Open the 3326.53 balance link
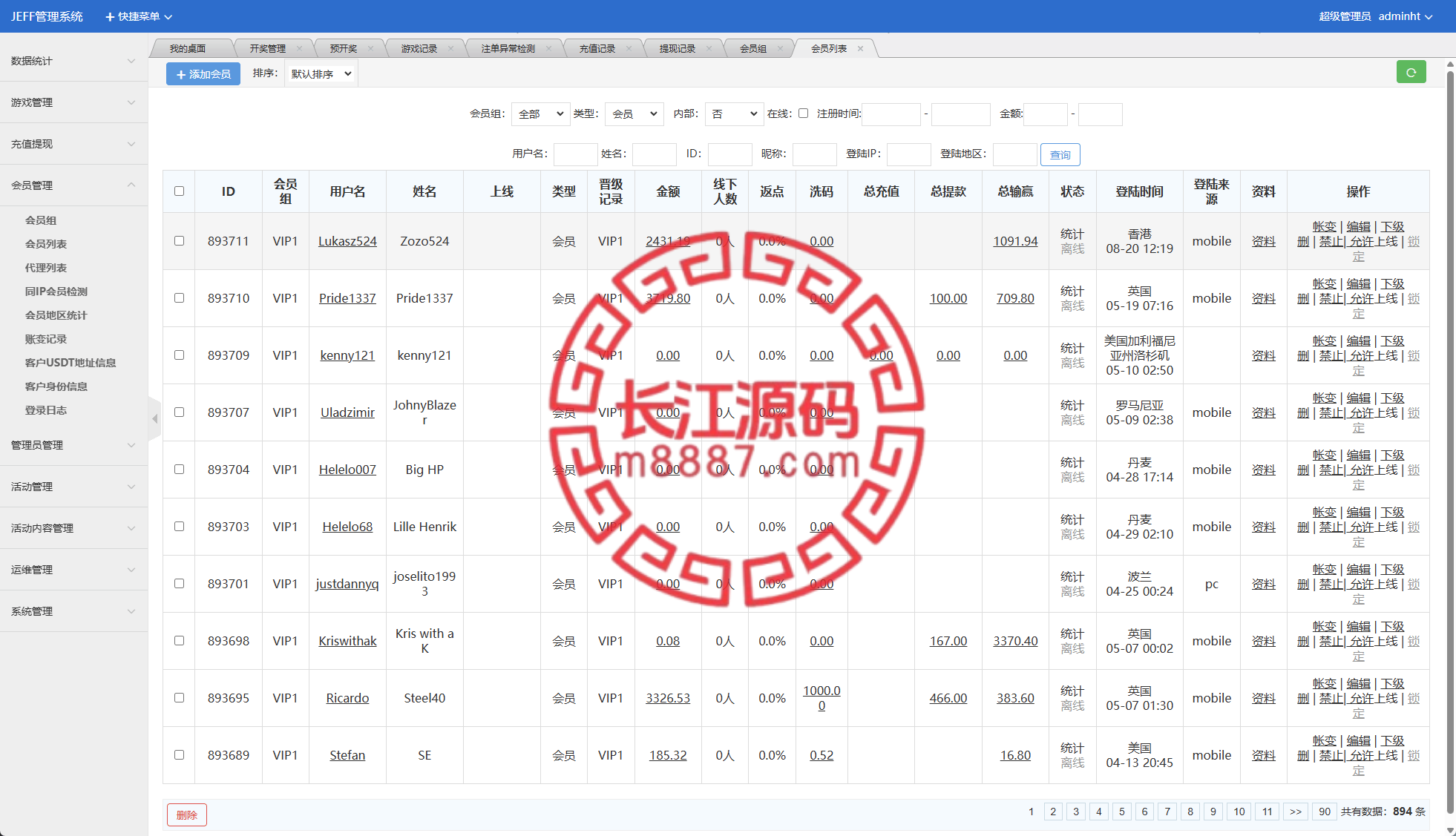 668,698
